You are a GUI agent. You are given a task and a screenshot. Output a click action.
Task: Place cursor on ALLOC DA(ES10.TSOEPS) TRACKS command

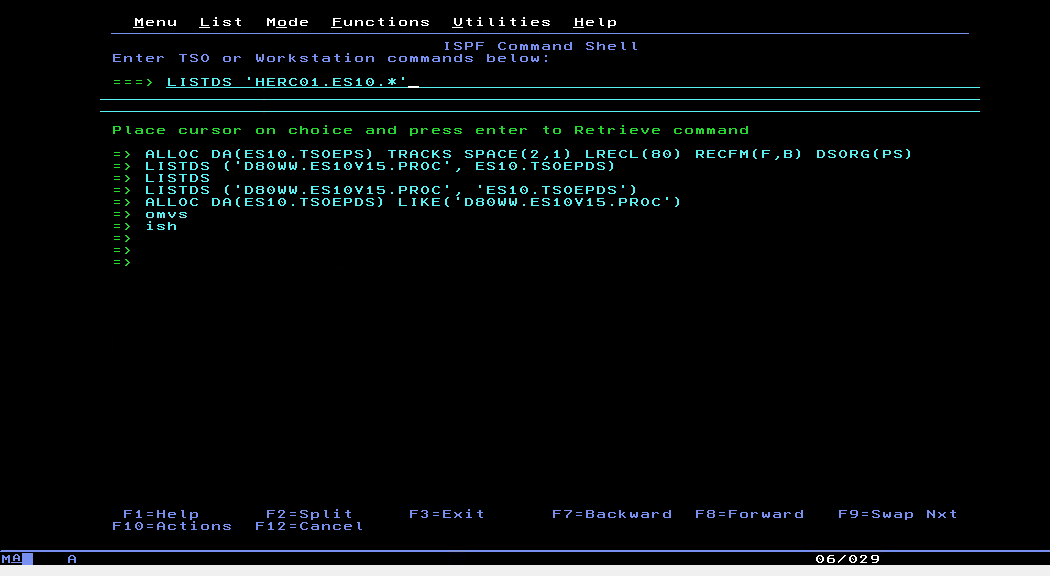pyautogui.click(x=528, y=154)
